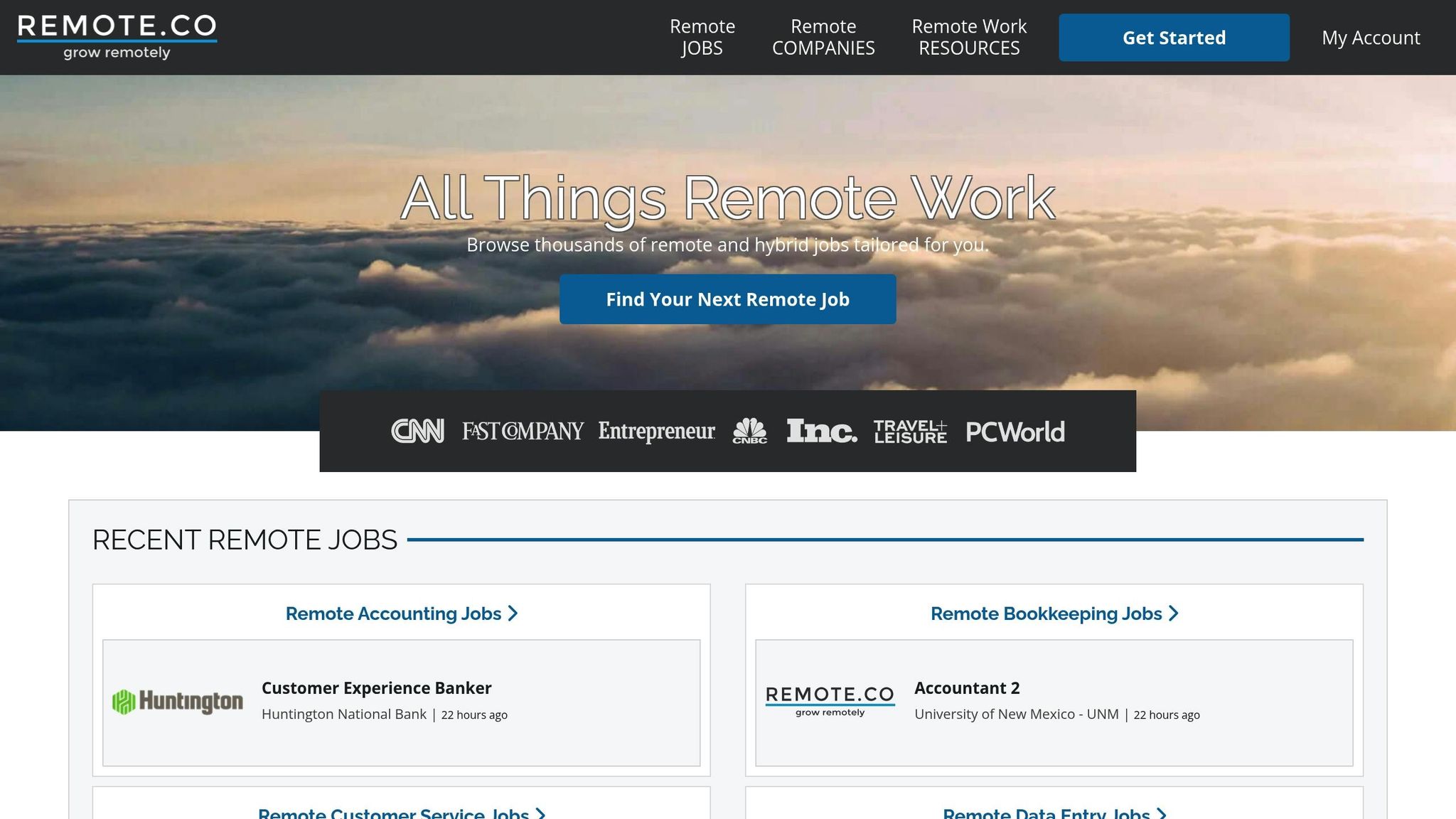Image resolution: width=1456 pixels, height=819 pixels.
Task: Click the Remote.co logo in header
Action: point(117,37)
